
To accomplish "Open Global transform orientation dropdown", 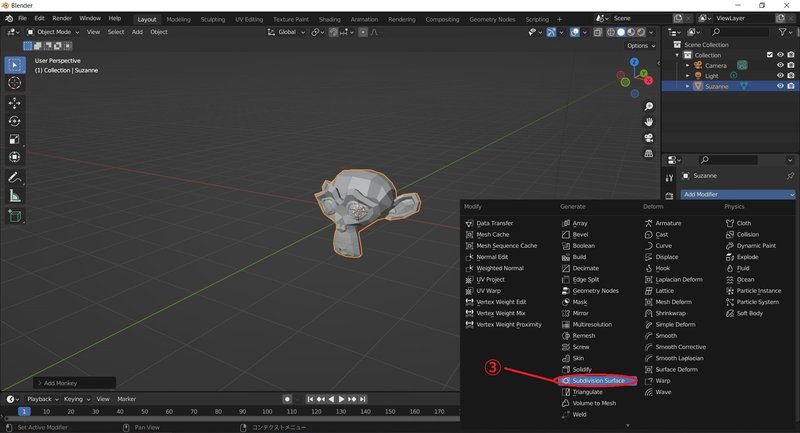I will tap(286, 32).
